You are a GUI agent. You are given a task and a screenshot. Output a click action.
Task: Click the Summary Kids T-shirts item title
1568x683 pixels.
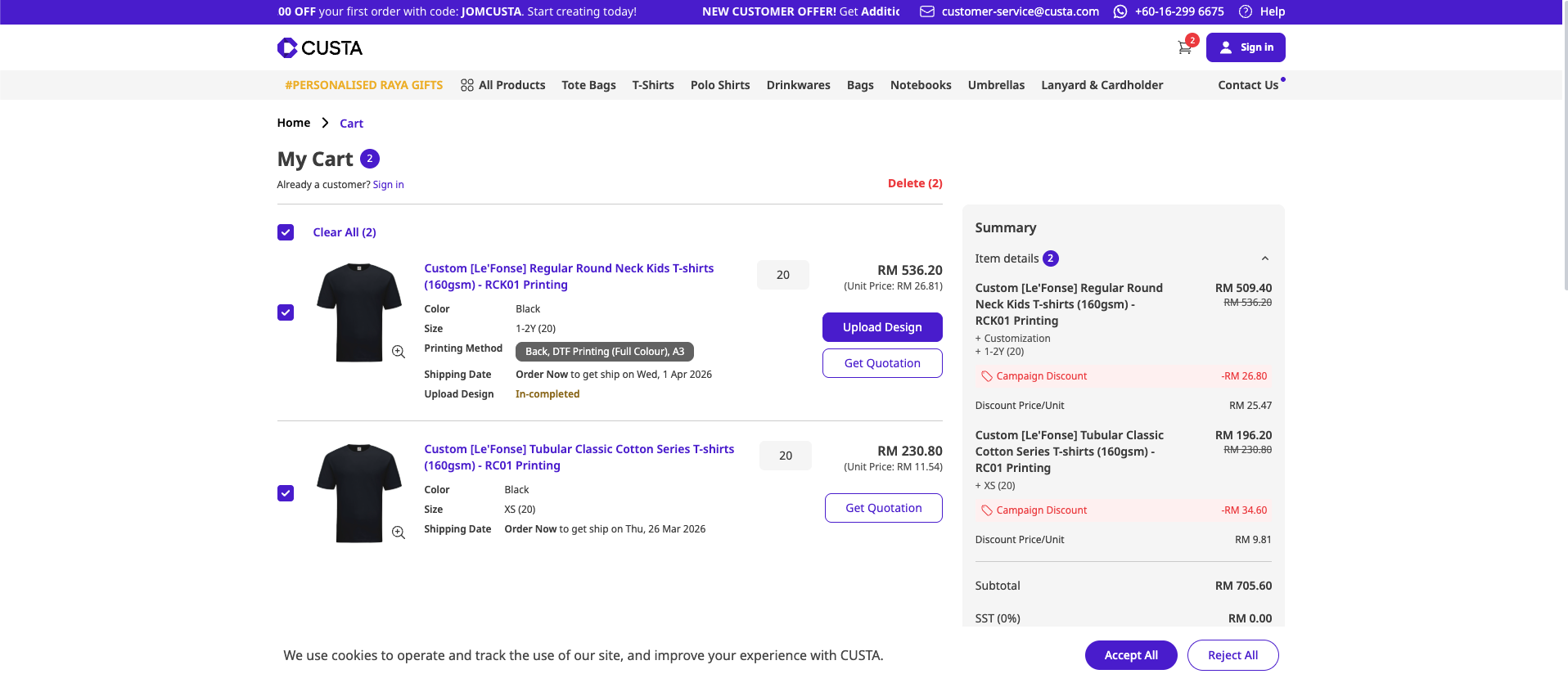point(1069,304)
